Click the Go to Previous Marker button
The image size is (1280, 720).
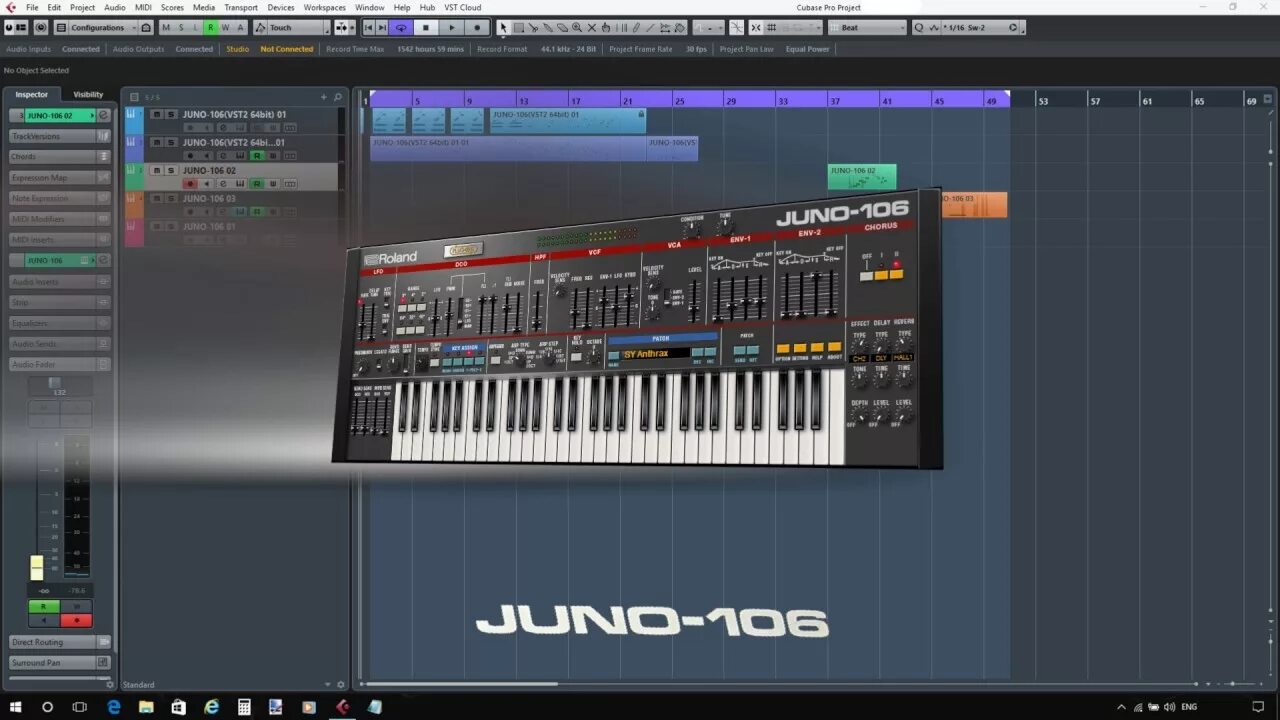tap(368, 27)
